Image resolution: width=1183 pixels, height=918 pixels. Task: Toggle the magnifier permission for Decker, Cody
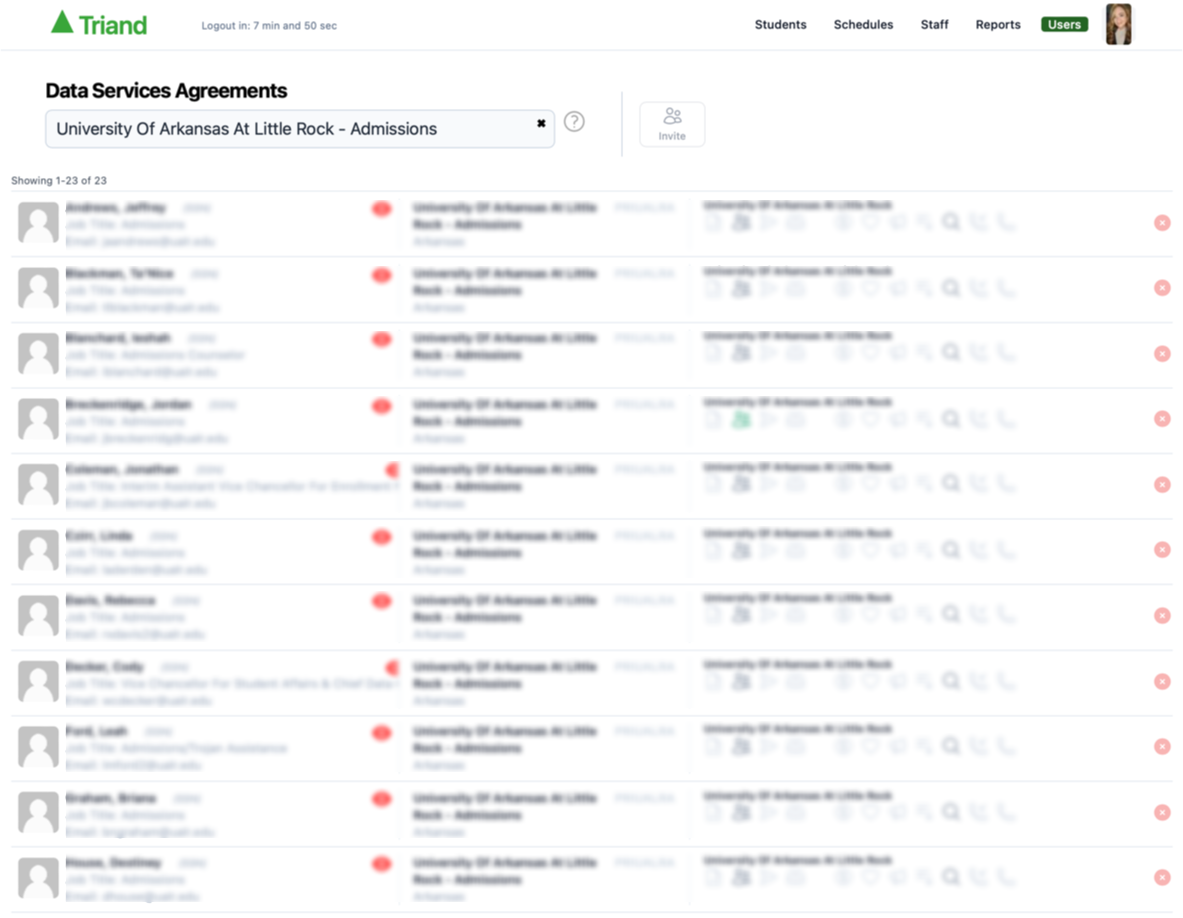[951, 682]
